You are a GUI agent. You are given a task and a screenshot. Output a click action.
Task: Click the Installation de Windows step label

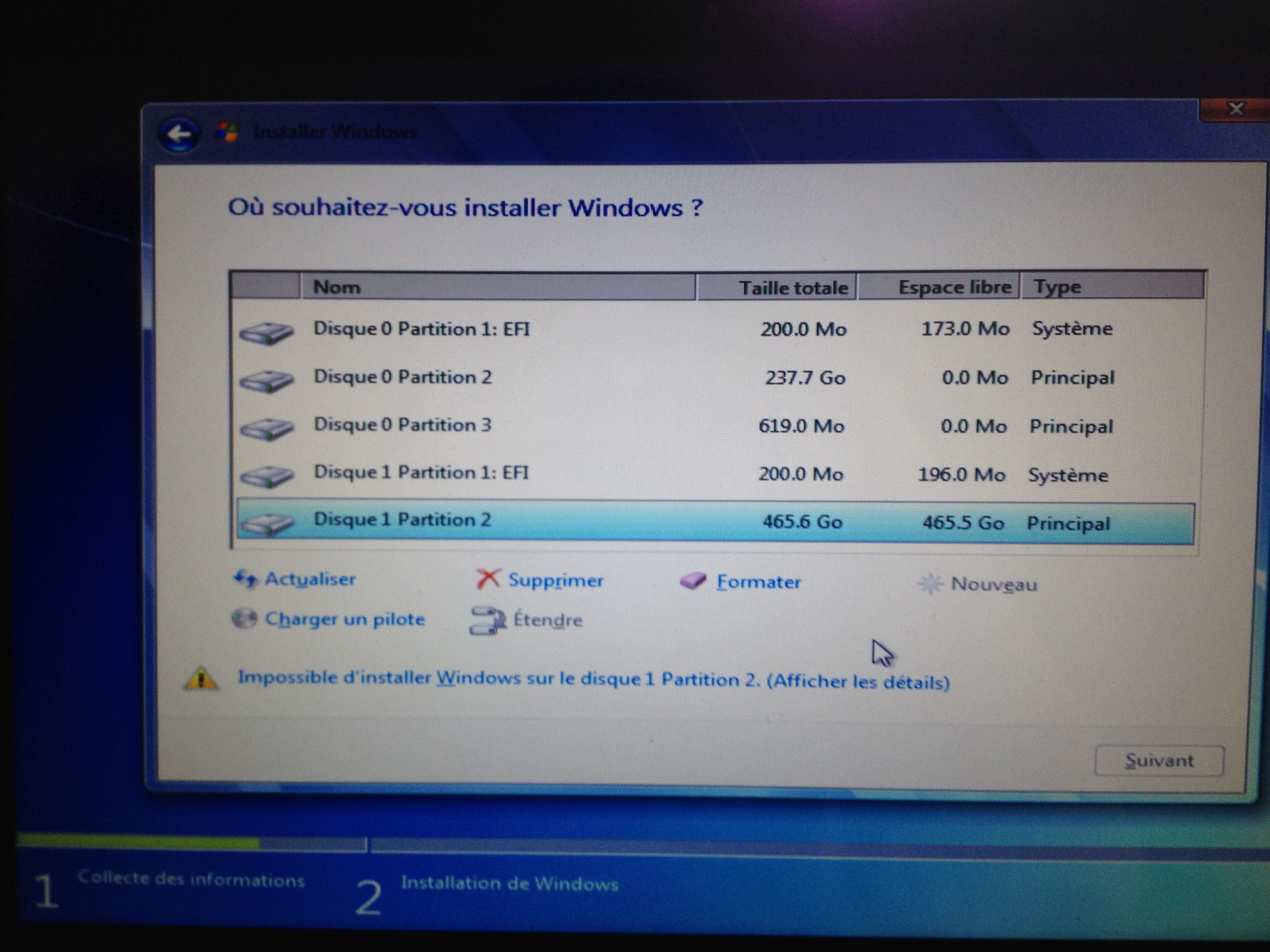[x=510, y=883]
